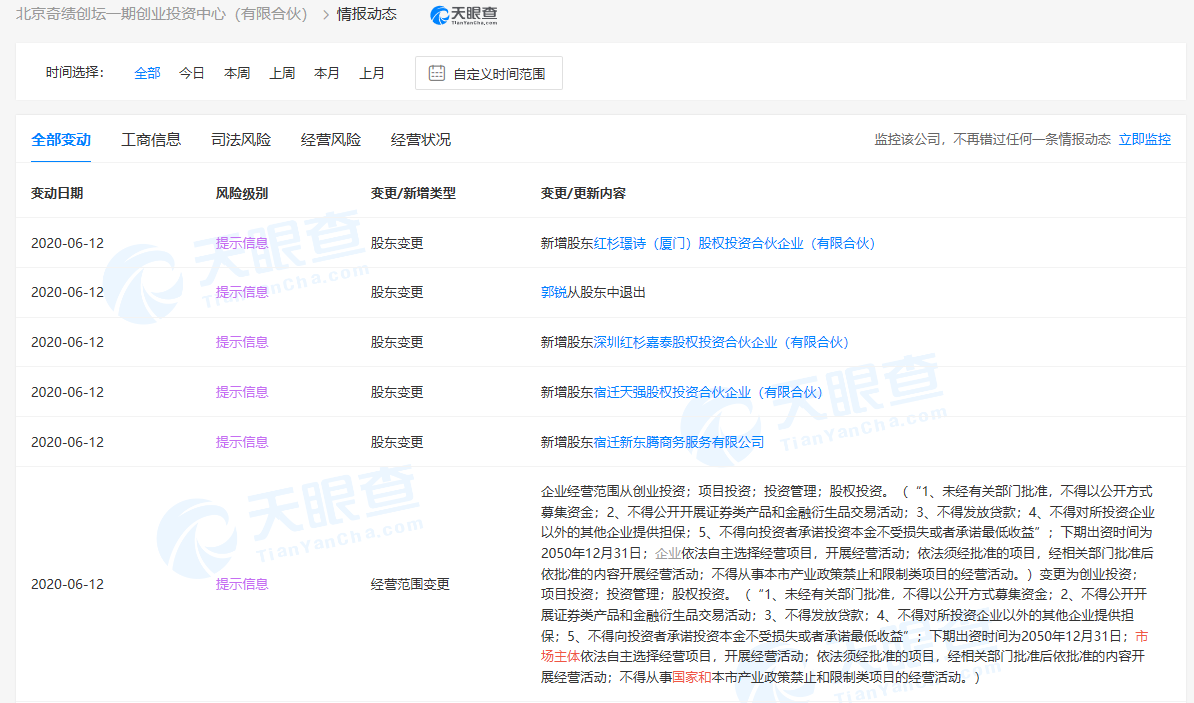
Task: Click the 立即监控 link
Action: tap(1144, 140)
